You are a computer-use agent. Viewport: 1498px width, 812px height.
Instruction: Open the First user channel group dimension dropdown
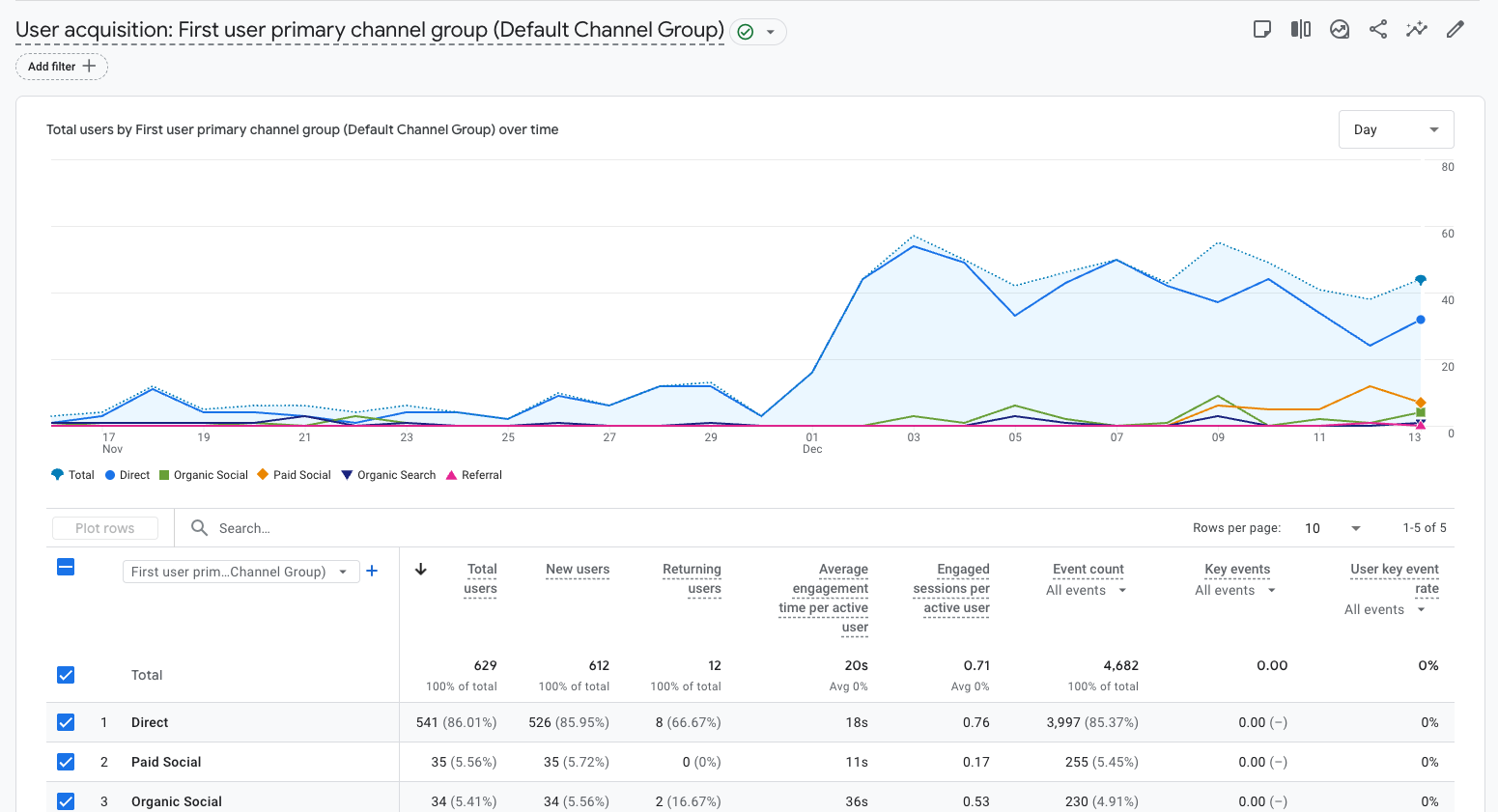pos(240,571)
